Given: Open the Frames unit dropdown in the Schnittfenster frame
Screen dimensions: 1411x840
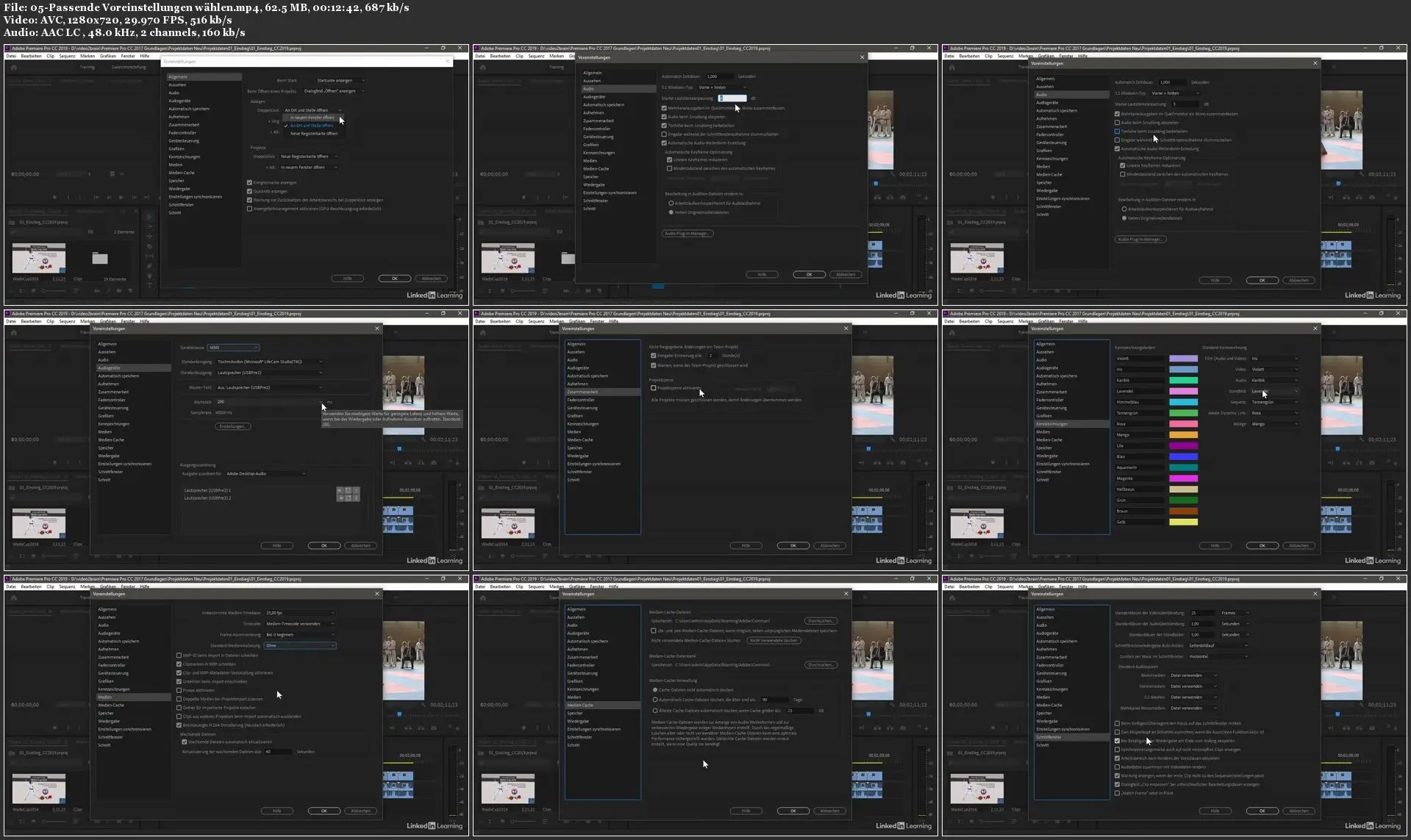Looking at the screenshot, I should [1235, 613].
